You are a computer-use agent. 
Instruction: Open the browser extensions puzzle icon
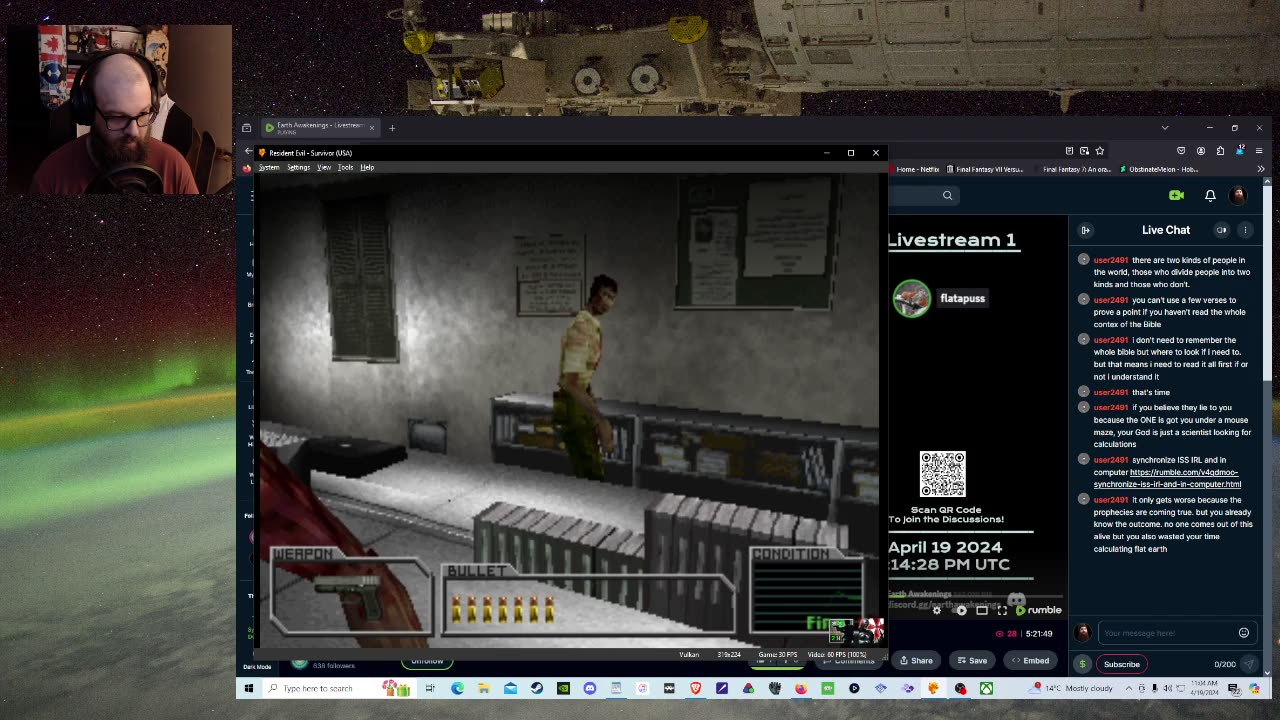(x=1220, y=151)
